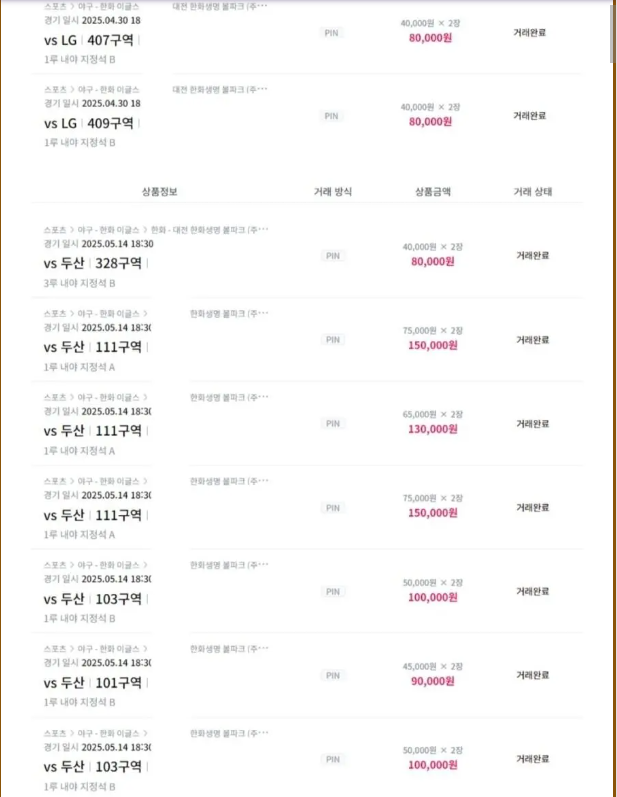The image size is (617, 797).
Task: Click the 90,000원 price on the 101구역 listing
Action: click(433, 681)
